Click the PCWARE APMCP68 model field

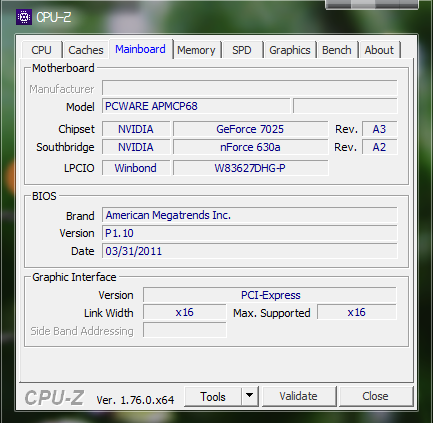tap(196, 106)
